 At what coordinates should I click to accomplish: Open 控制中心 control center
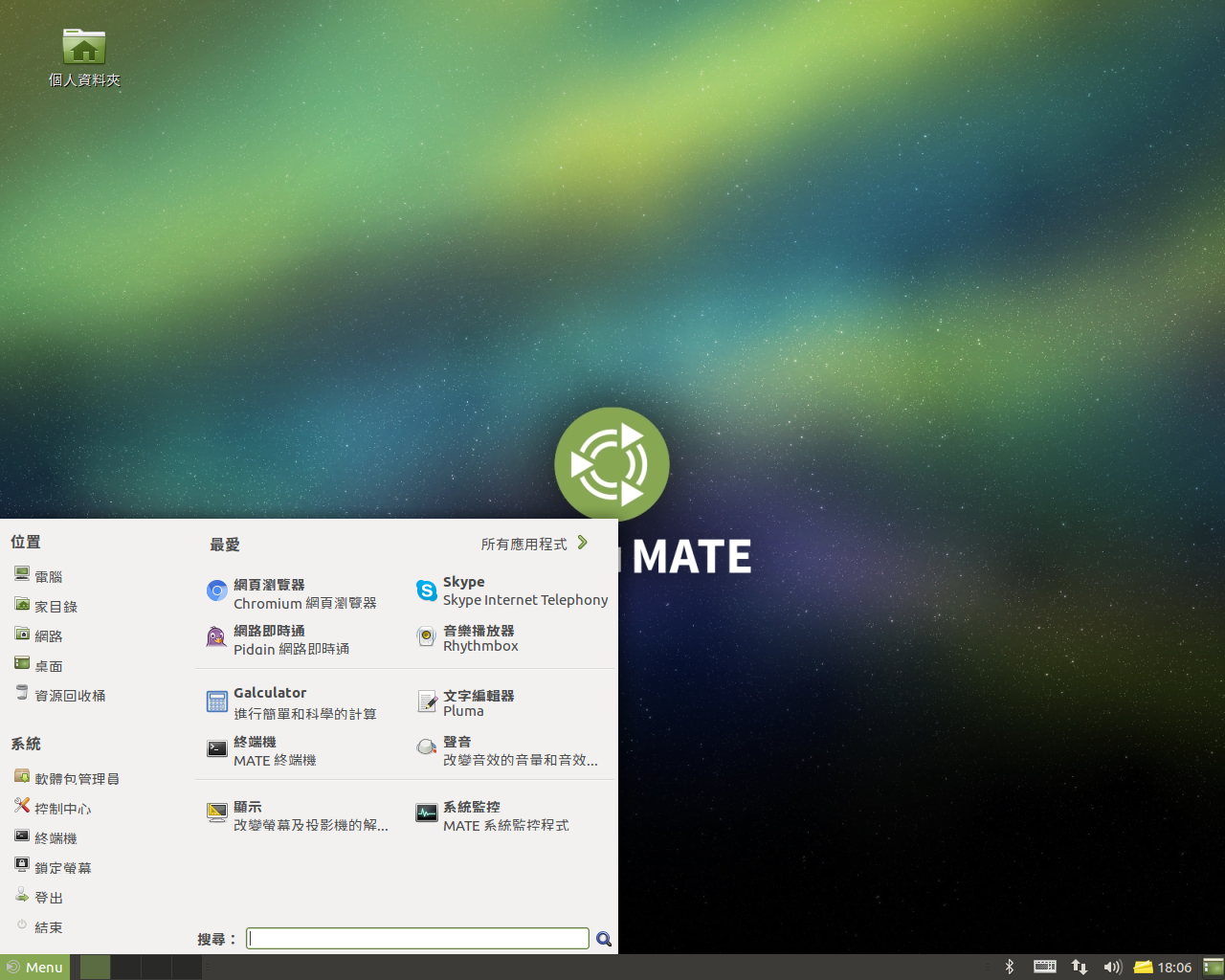coord(53,808)
